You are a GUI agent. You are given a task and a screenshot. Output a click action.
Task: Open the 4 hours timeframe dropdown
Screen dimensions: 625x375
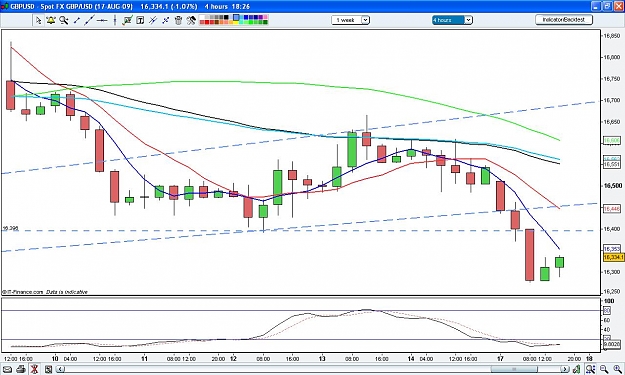(x=452, y=20)
